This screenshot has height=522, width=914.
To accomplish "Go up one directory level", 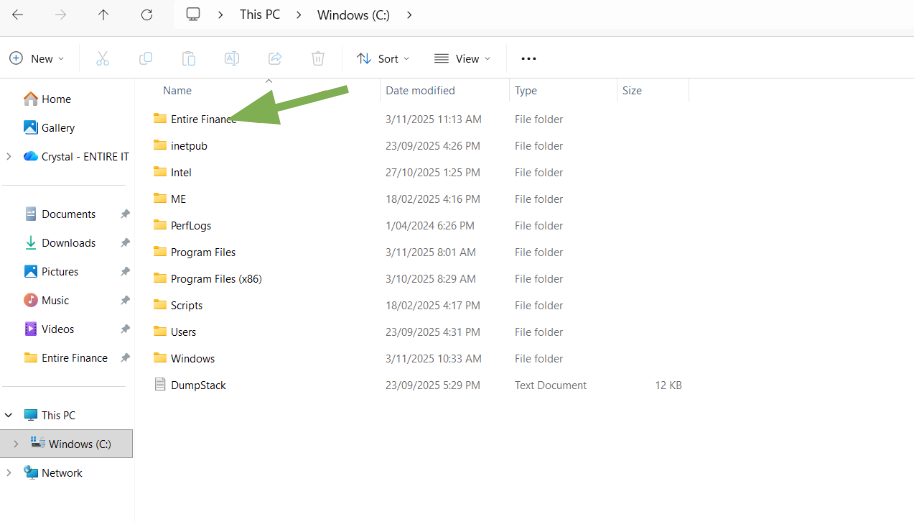I will (x=104, y=15).
